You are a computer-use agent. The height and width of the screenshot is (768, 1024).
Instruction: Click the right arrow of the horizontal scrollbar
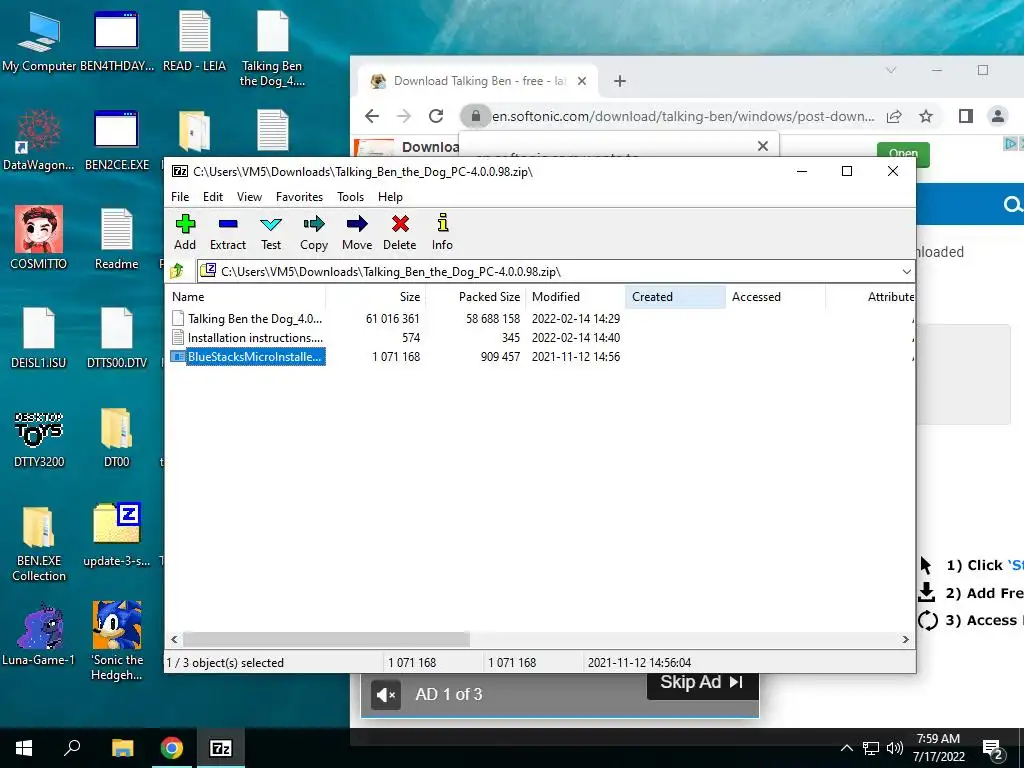pos(905,639)
